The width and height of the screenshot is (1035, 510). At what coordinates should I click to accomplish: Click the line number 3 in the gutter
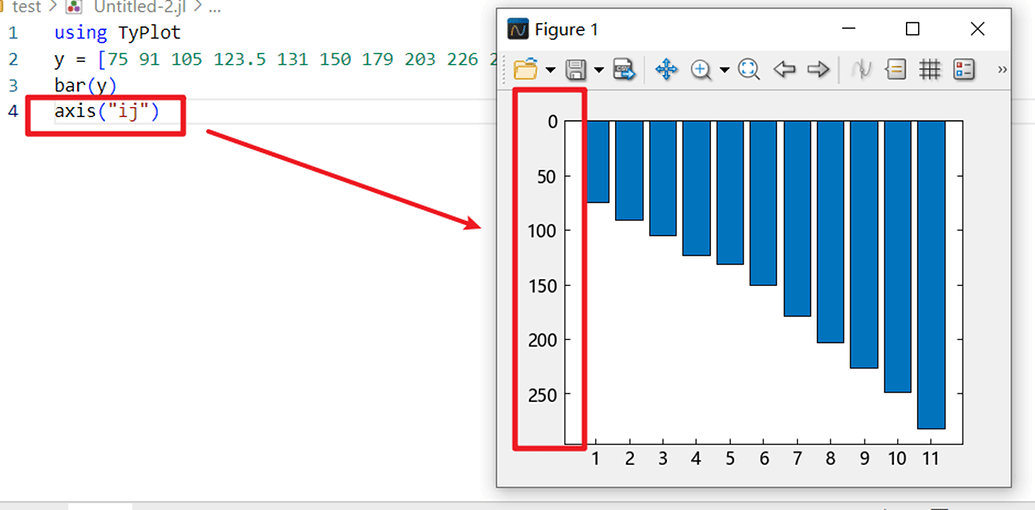[x=14, y=86]
